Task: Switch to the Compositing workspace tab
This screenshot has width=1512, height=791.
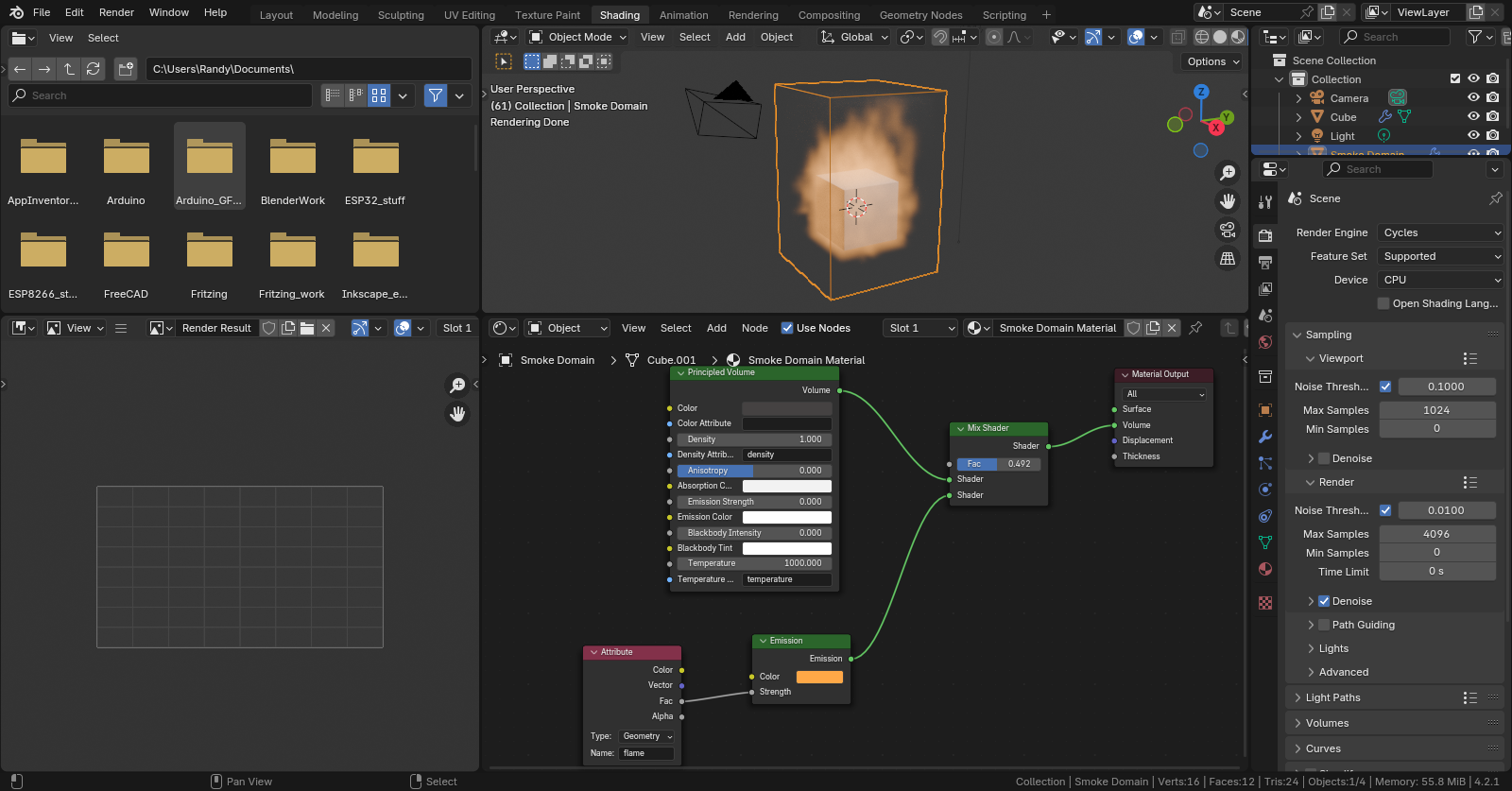Action: [x=829, y=15]
